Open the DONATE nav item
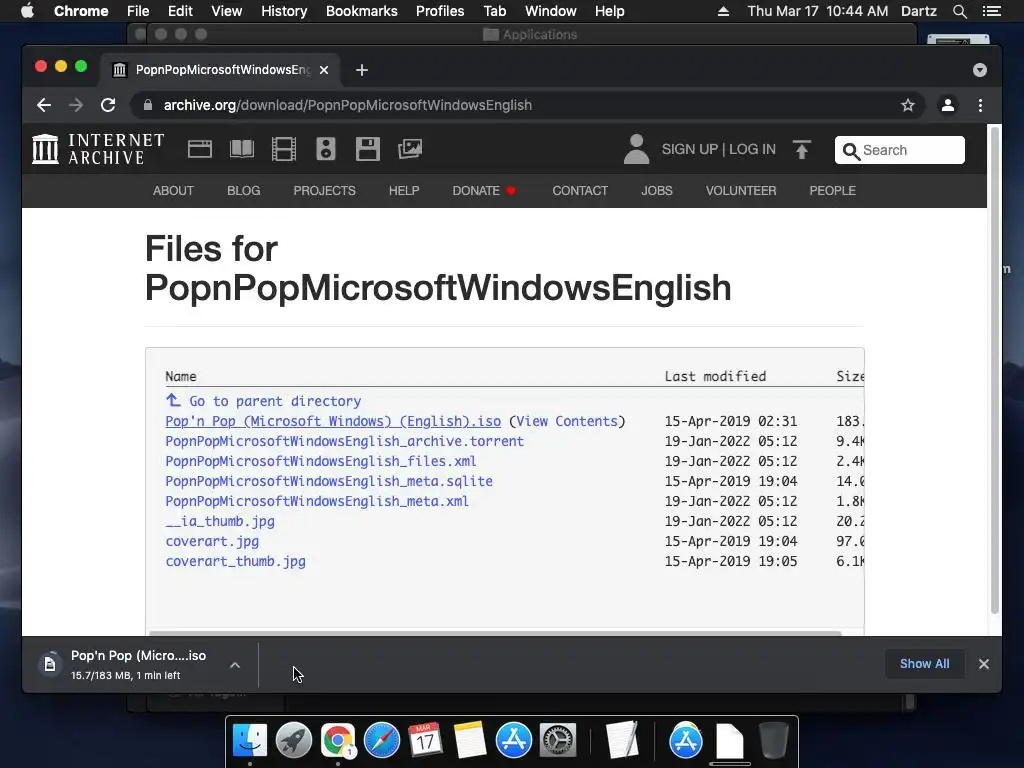 484,191
